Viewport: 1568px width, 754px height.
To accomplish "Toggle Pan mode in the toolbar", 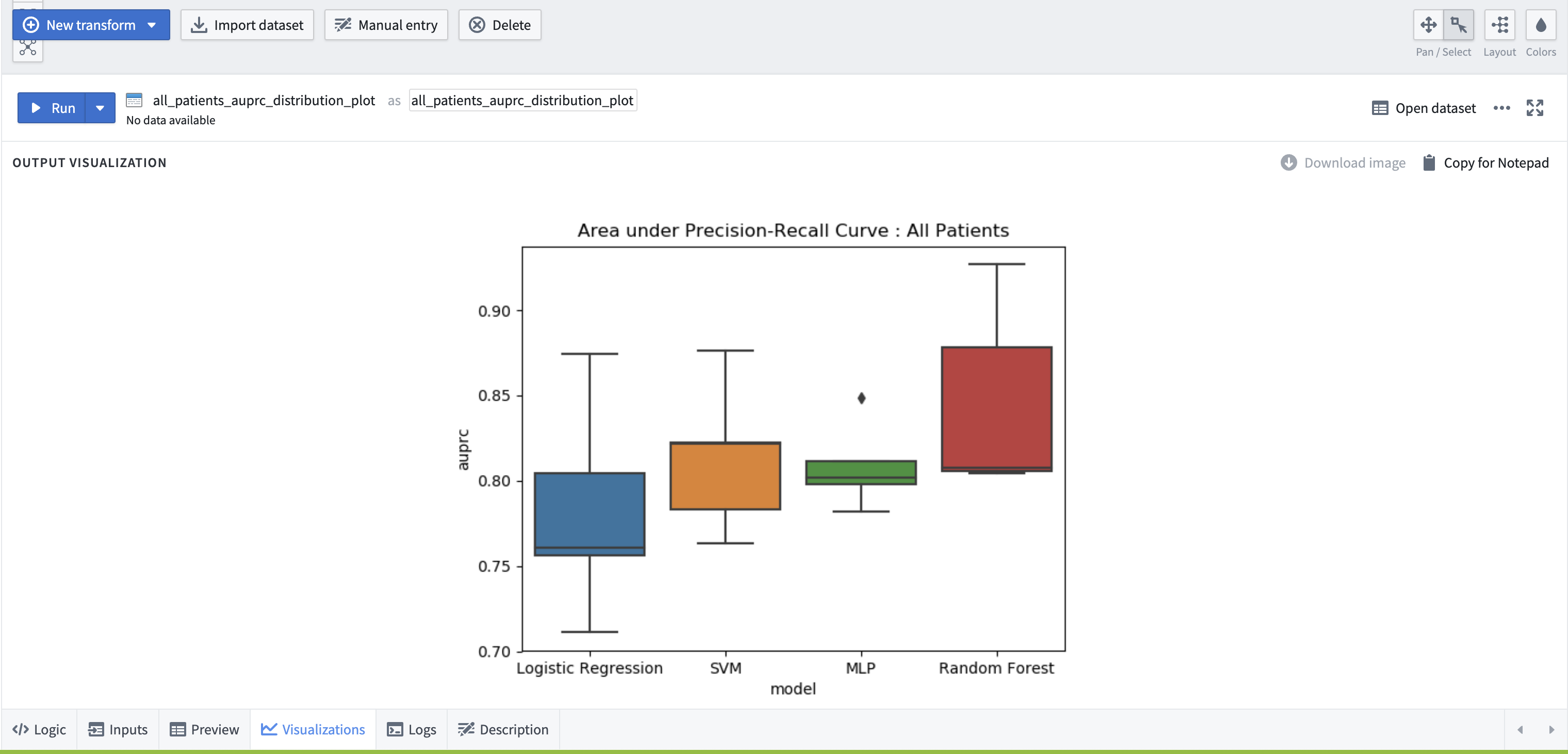I will pyautogui.click(x=1429, y=25).
